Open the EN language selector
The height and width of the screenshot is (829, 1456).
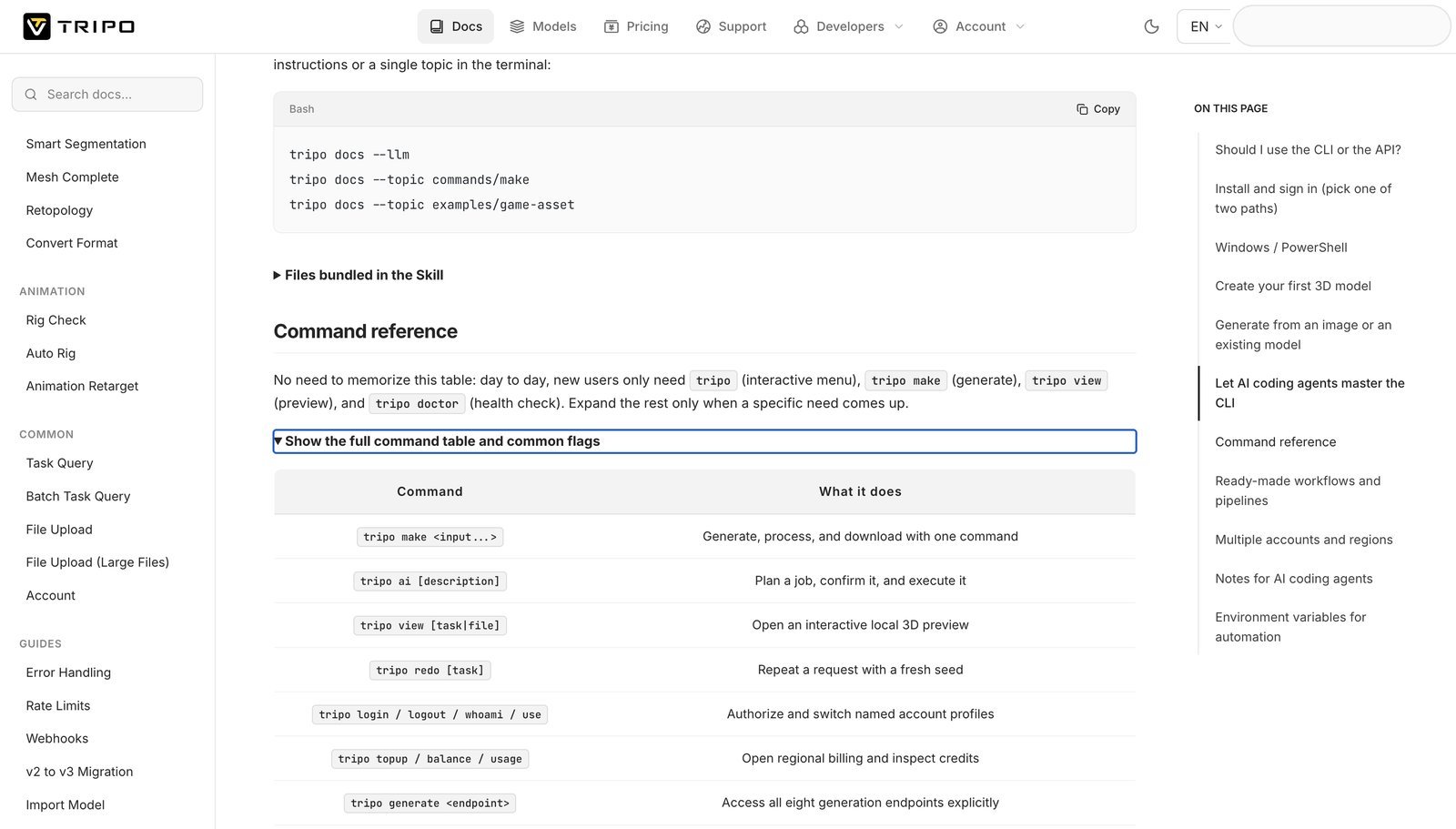point(1205,26)
